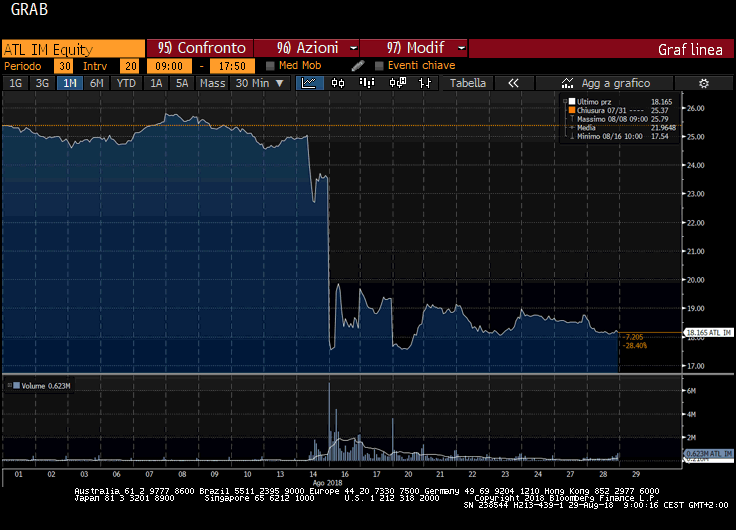
Task: Enable the Med Mob checkbox
Action: click(x=271, y=66)
